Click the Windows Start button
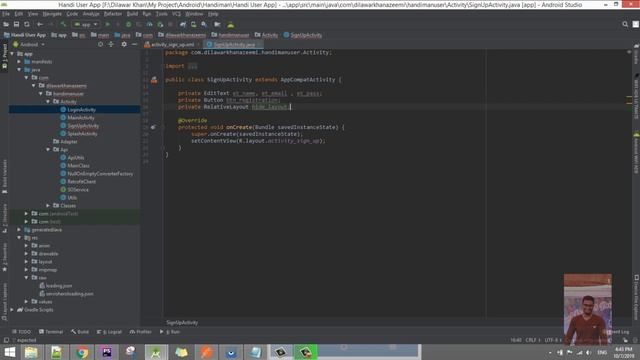This screenshot has width=640, height=360. point(10,352)
